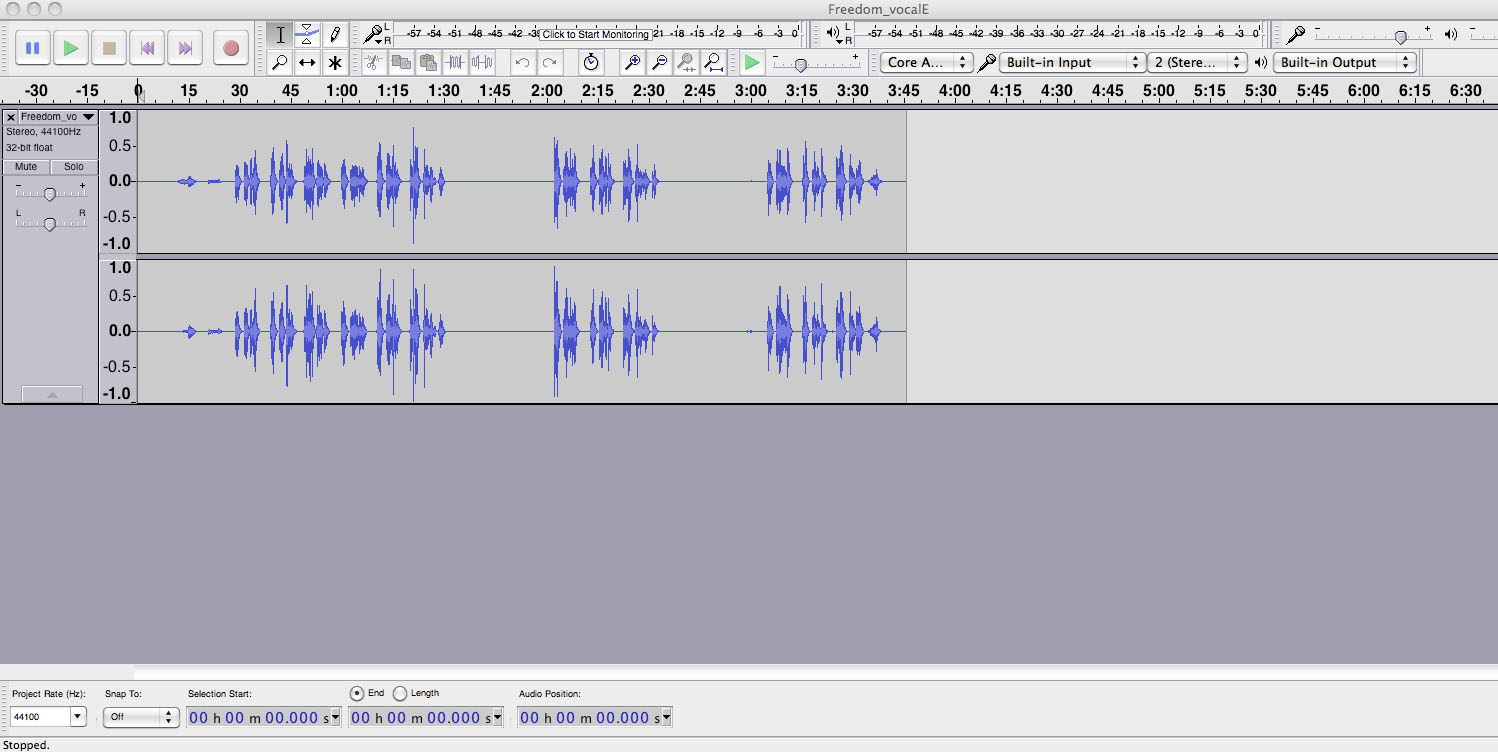Click the Fit Project zoom icon

714,63
